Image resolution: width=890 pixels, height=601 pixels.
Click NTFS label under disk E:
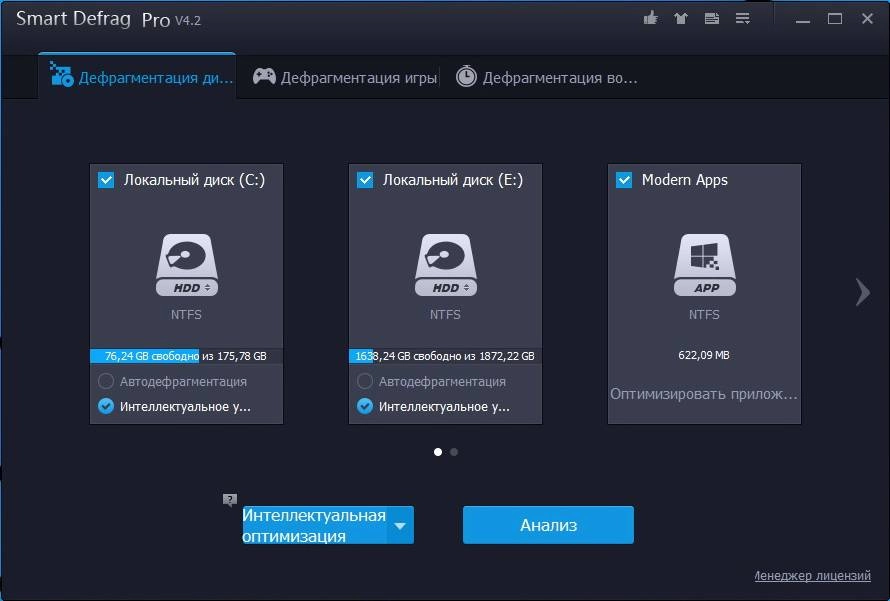[445, 314]
